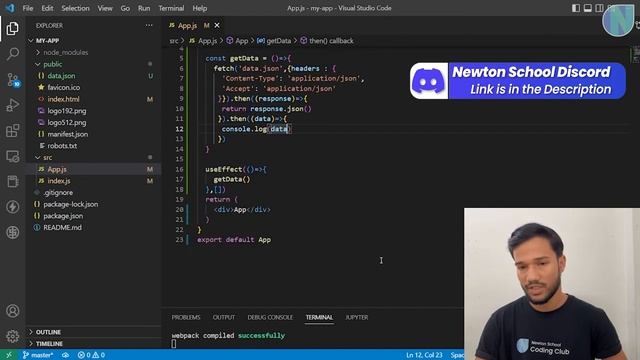The height and width of the screenshot is (360, 640).
Task: Click Ln 12, Col 23 status entry
Action: coord(424,355)
